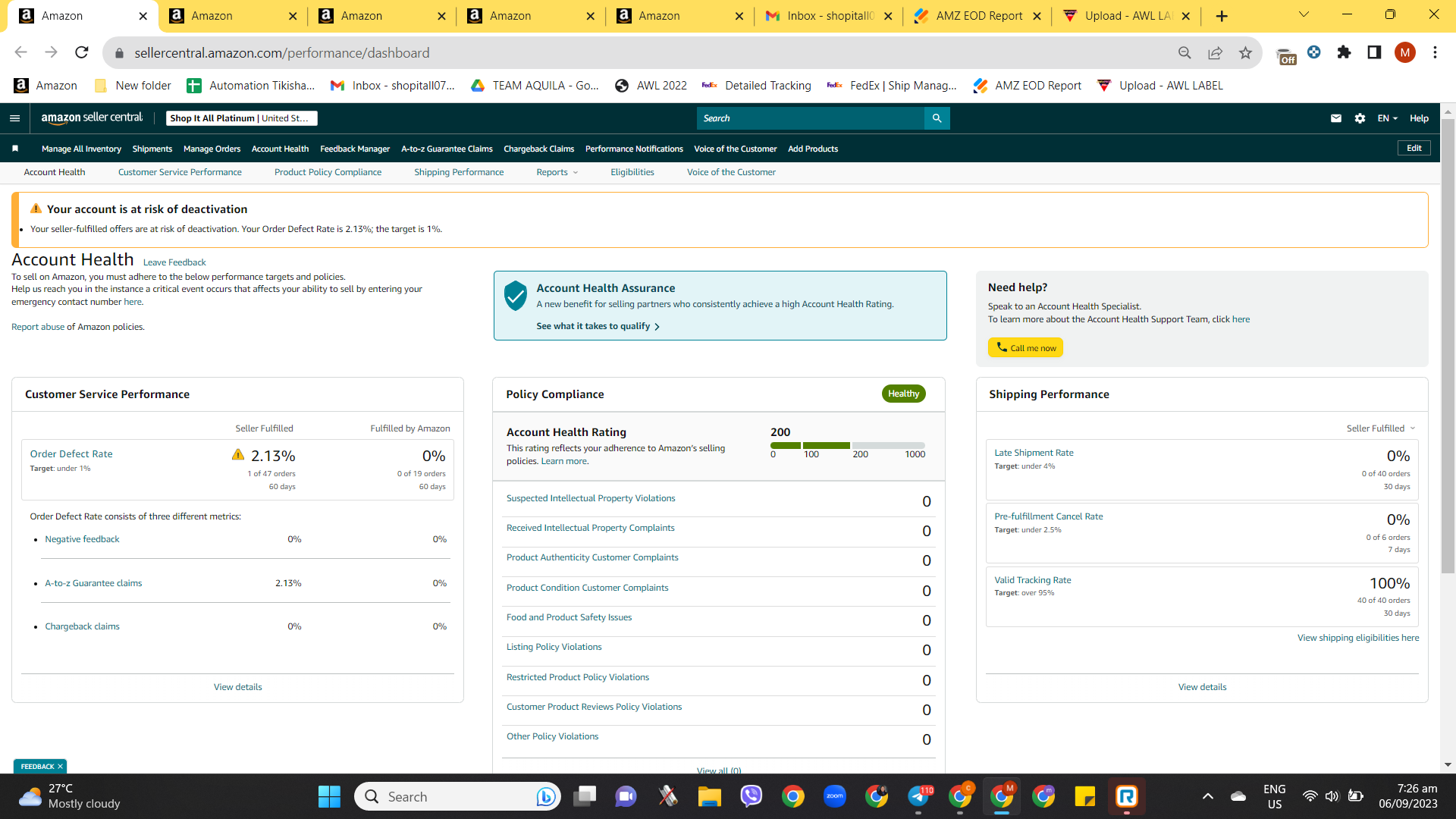Open the Leave Feedback link
The width and height of the screenshot is (1456, 819).
(x=174, y=262)
